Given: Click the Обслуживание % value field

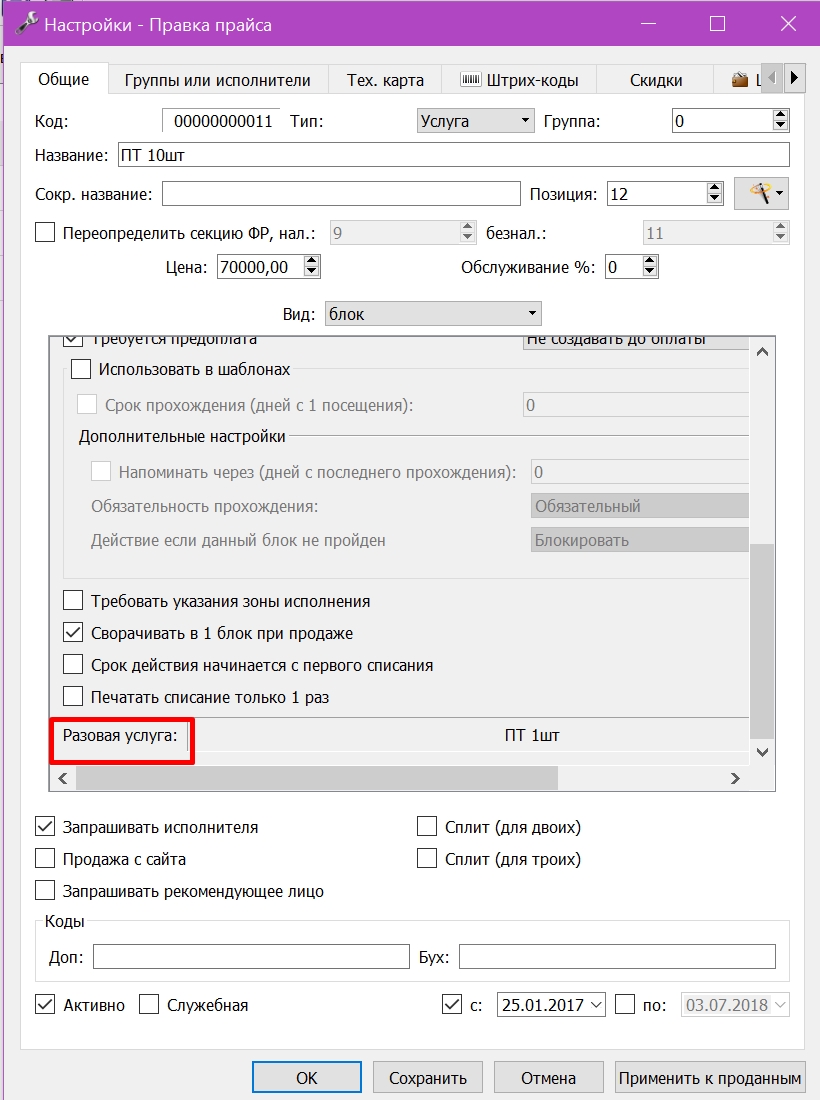Looking at the screenshot, I should coord(624,267).
